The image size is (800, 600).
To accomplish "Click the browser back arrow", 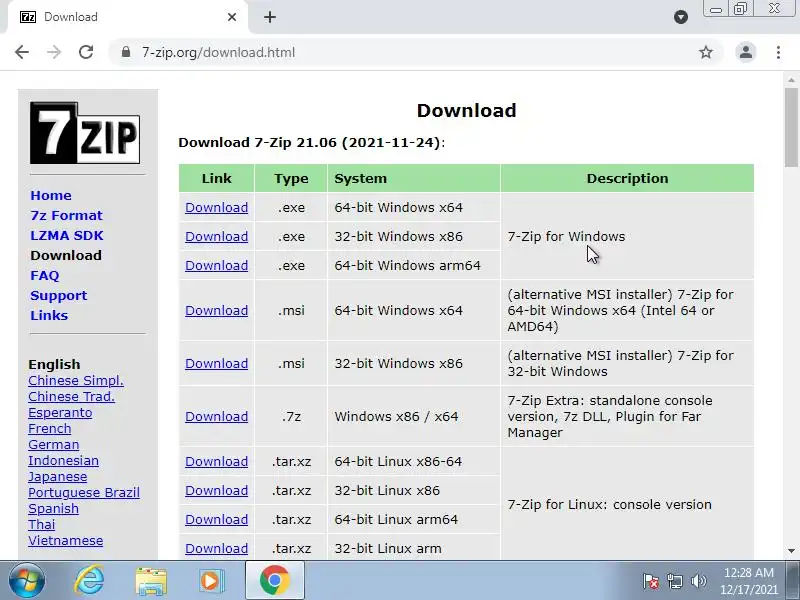I will point(22,52).
